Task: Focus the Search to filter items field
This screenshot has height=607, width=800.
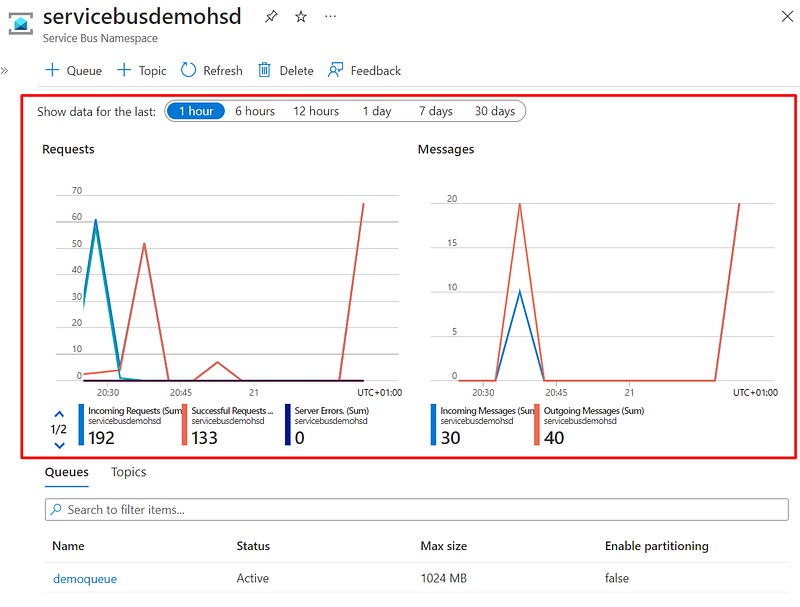Action: pyautogui.click(x=417, y=510)
